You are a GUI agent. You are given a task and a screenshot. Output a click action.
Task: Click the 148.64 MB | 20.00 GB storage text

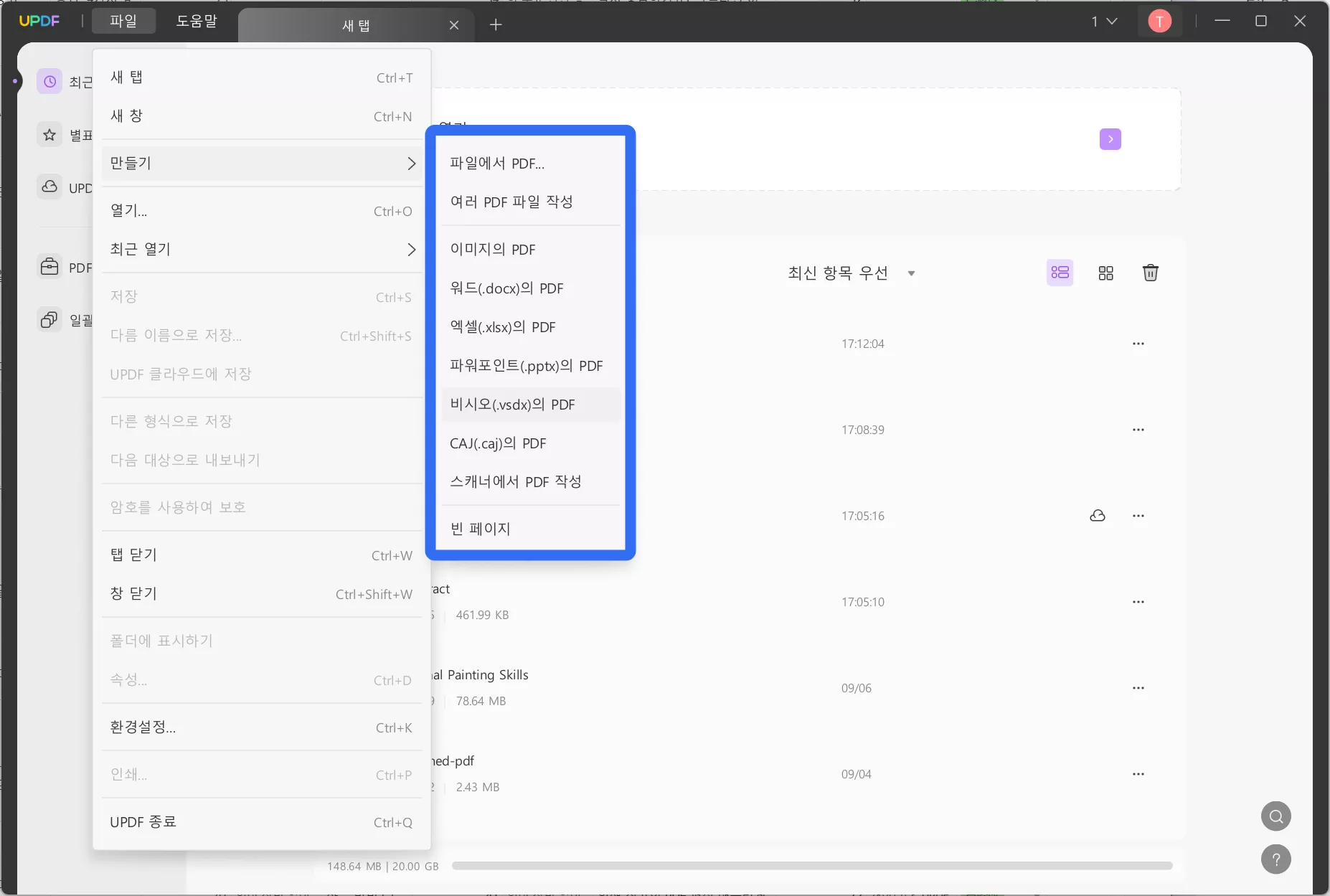(383, 866)
